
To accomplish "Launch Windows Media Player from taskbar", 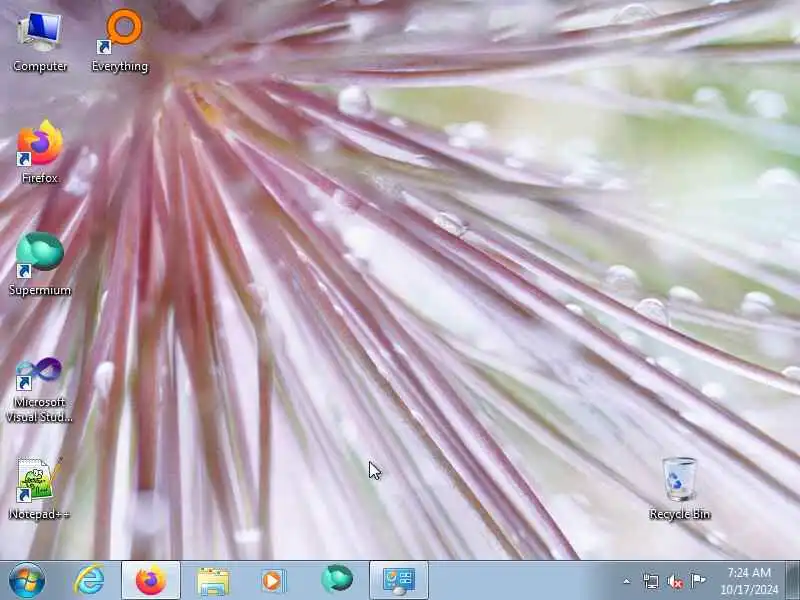I will tap(274, 580).
